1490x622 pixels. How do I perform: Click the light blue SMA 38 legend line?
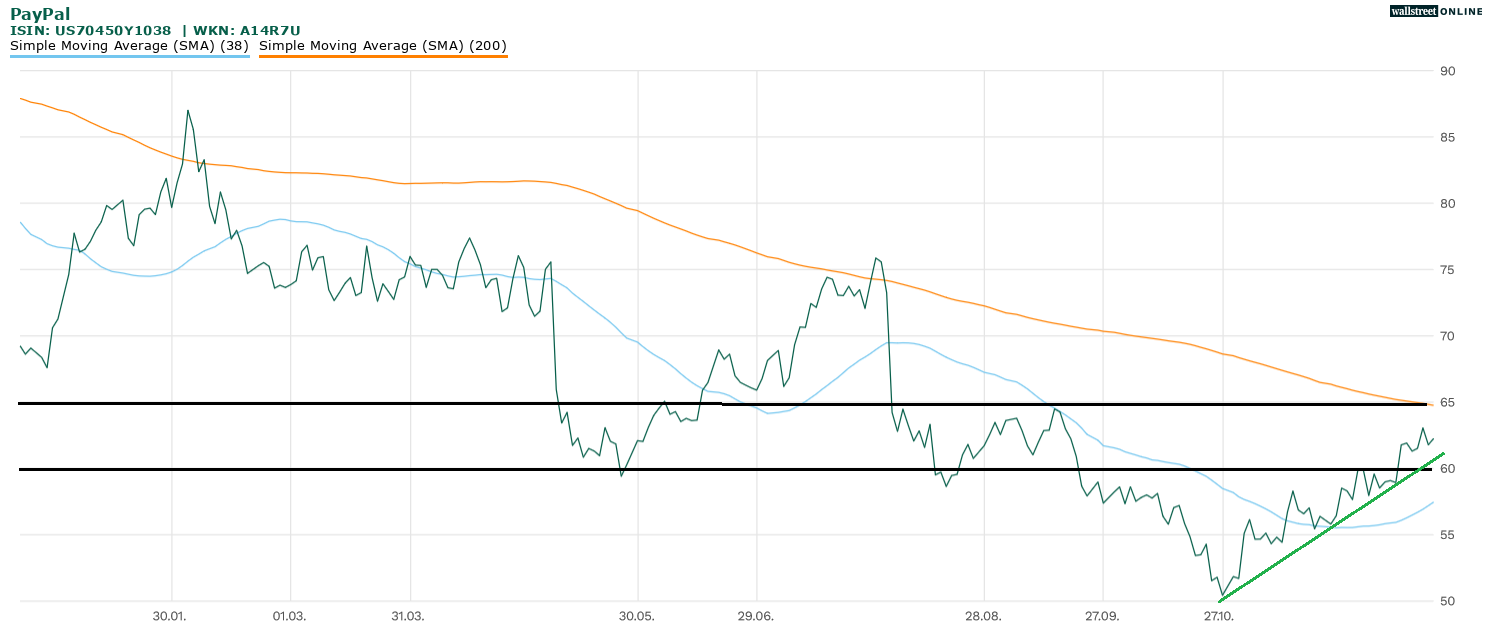129,56
